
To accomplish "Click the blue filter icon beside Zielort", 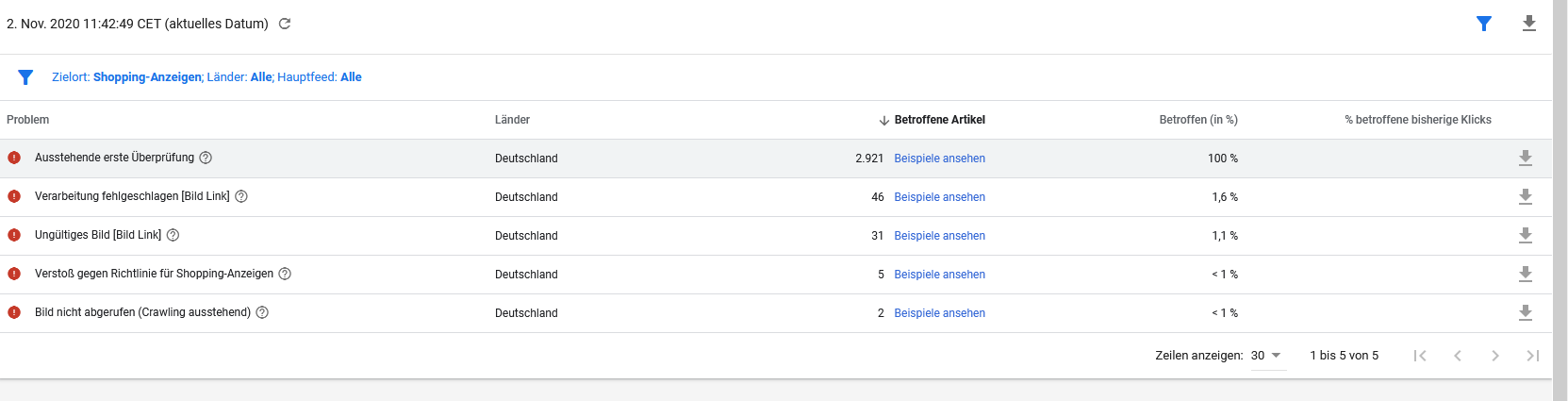I will tap(25, 77).
